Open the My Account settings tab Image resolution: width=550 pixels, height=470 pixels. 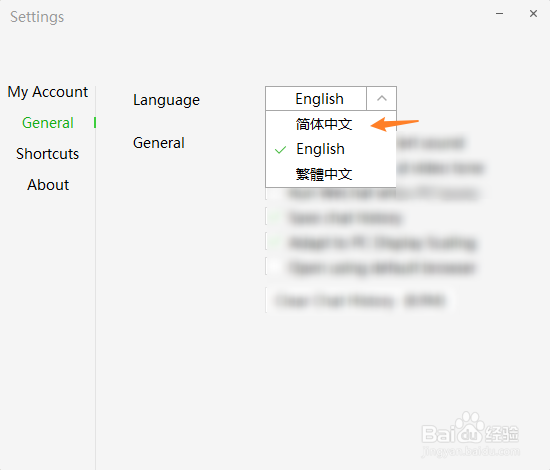(48, 92)
